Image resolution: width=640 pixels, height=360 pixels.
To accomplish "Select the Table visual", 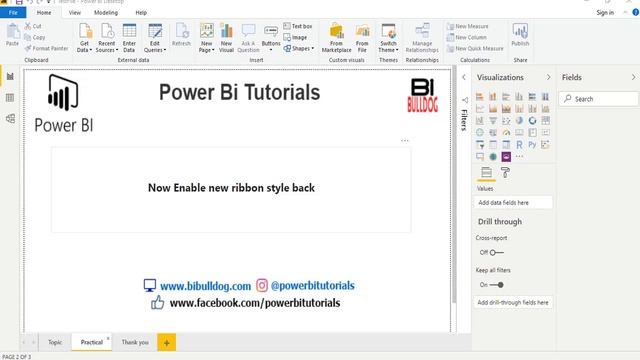I will click(493, 144).
